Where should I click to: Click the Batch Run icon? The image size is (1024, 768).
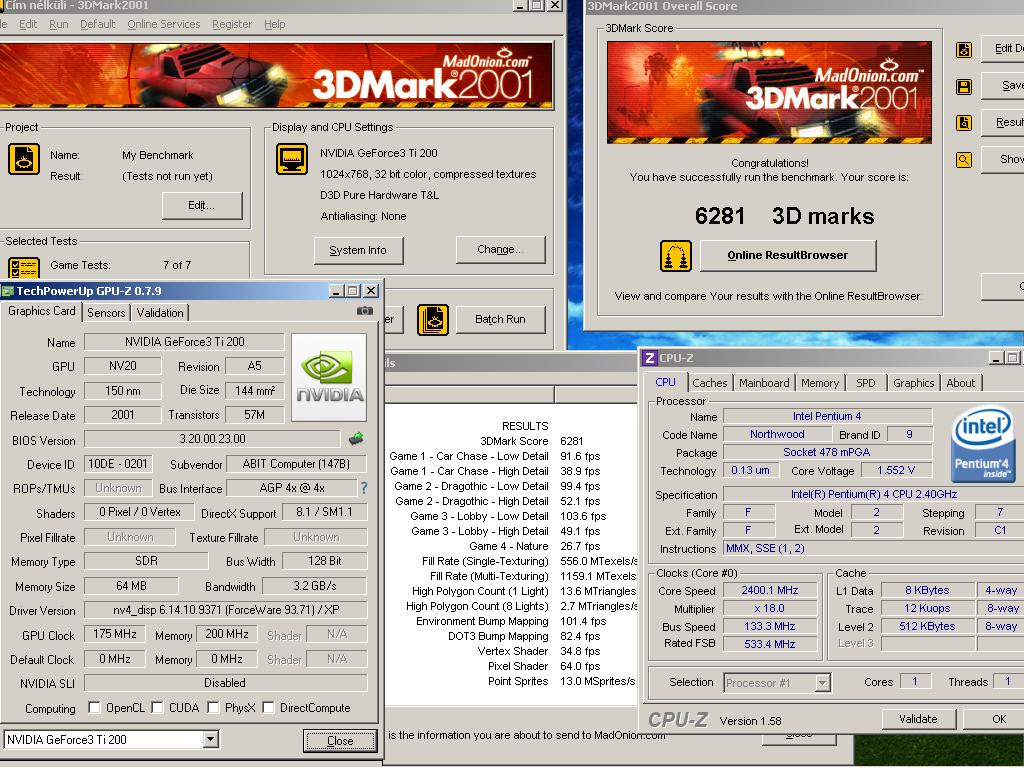[432, 320]
